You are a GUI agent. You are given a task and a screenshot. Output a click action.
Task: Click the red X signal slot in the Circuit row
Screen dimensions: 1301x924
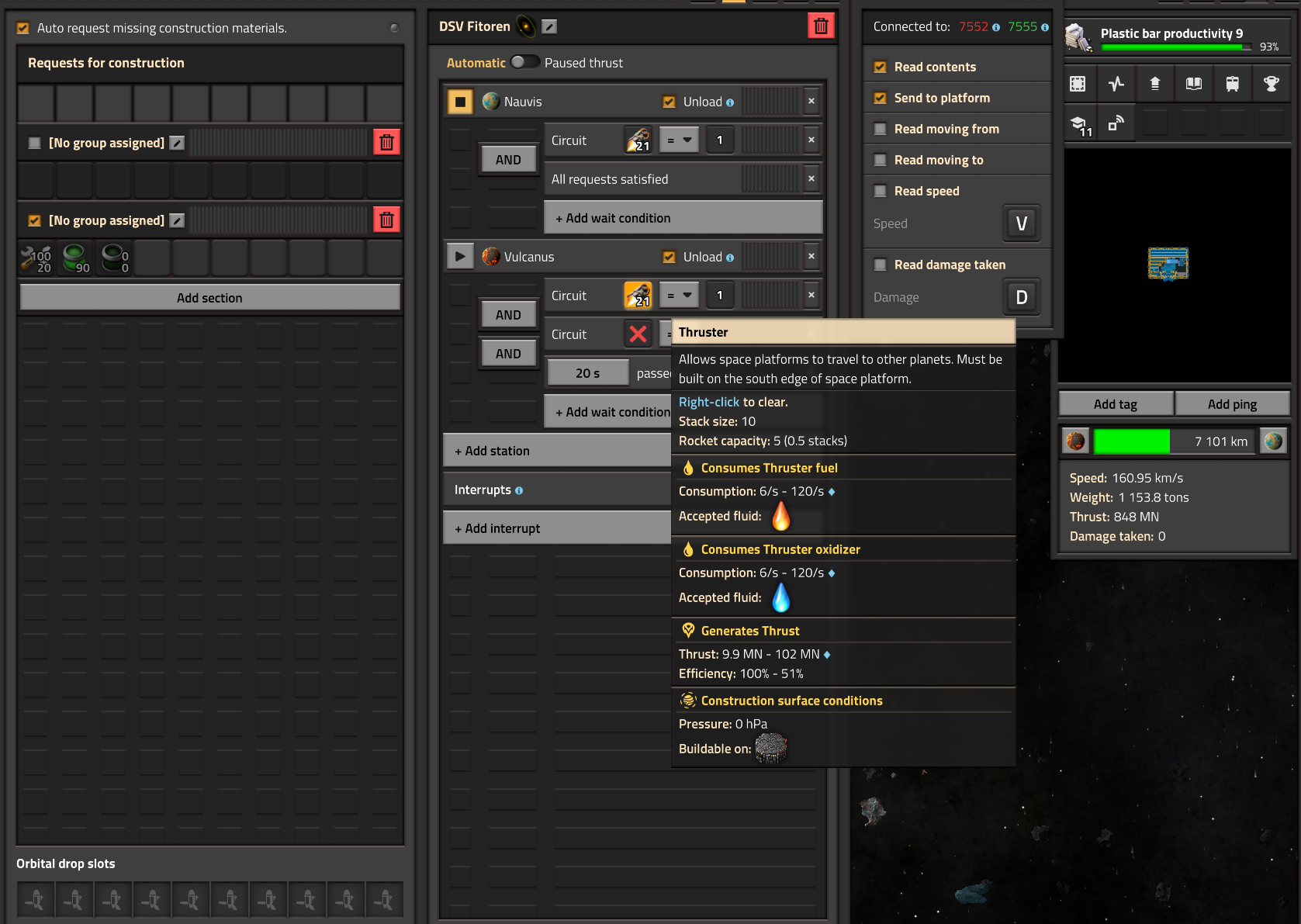(x=638, y=334)
